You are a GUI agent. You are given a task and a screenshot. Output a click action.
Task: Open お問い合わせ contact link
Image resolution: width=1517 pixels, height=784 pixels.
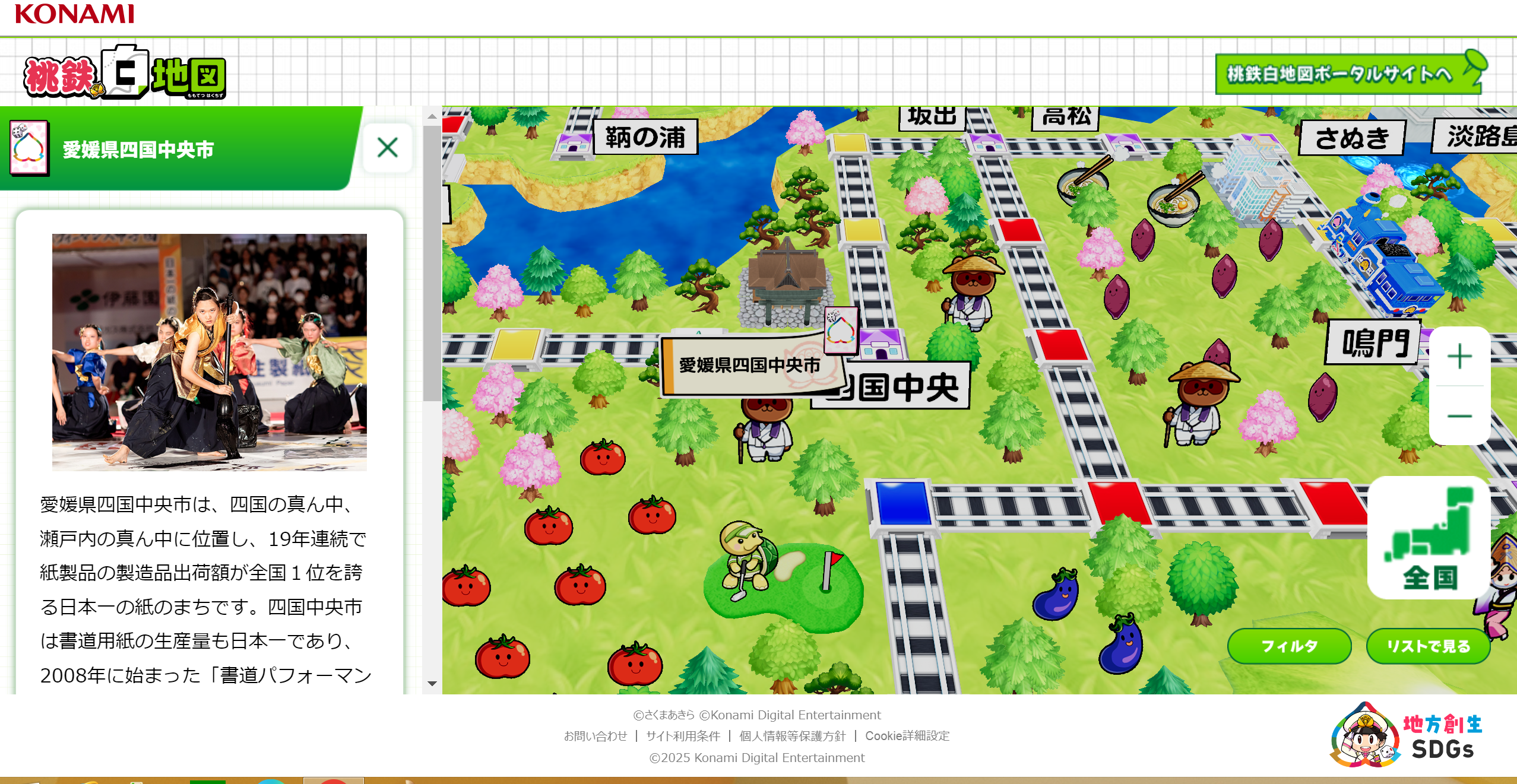coord(595,736)
